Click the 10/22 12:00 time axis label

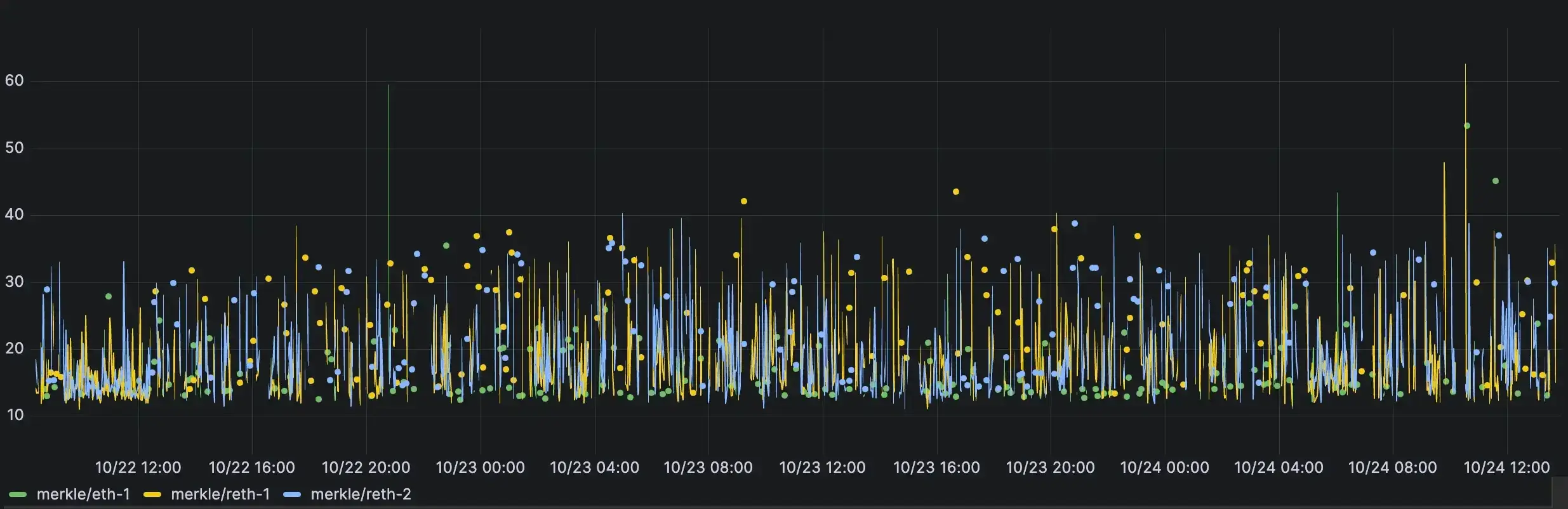(138, 468)
